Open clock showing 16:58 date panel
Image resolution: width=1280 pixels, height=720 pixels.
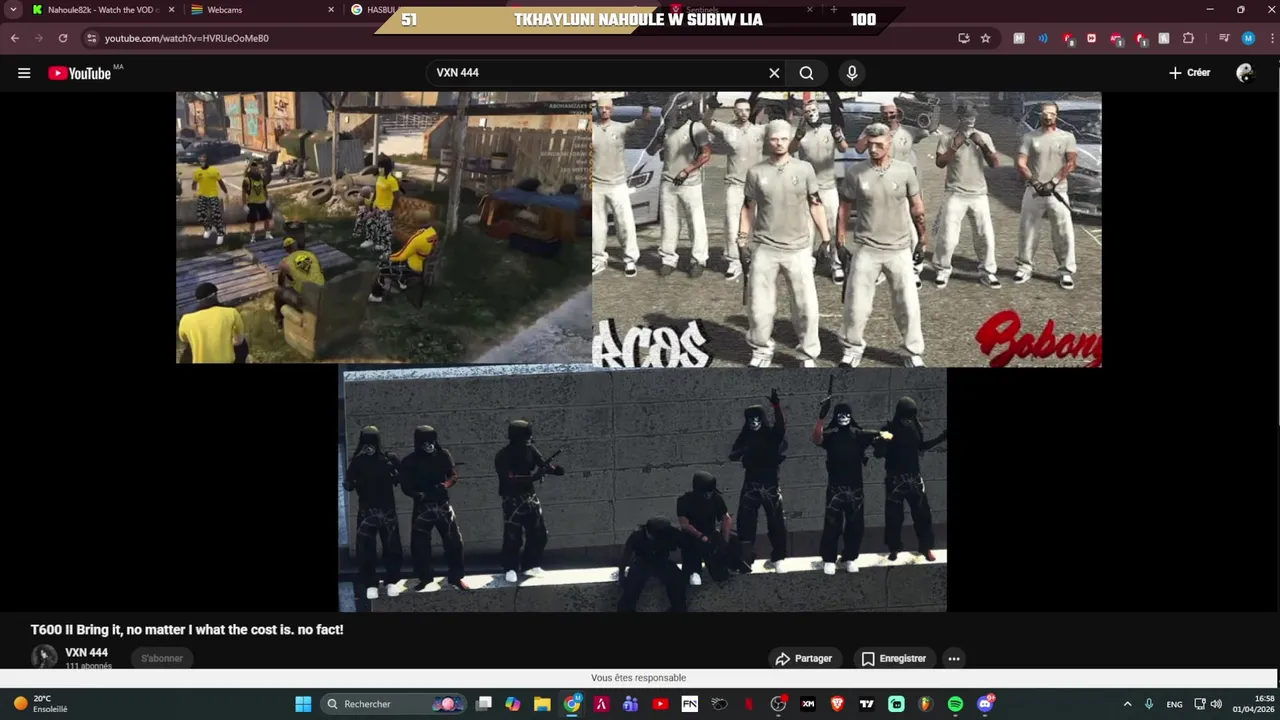(x=1253, y=704)
